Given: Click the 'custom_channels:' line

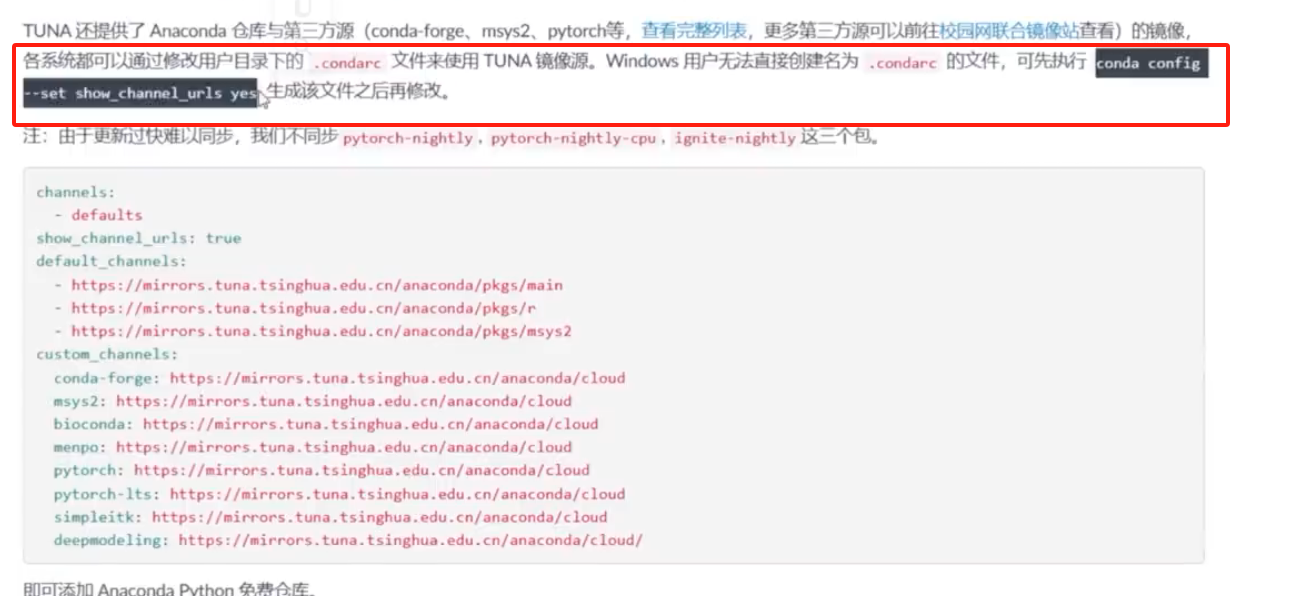Looking at the screenshot, I should [x=107, y=354].
